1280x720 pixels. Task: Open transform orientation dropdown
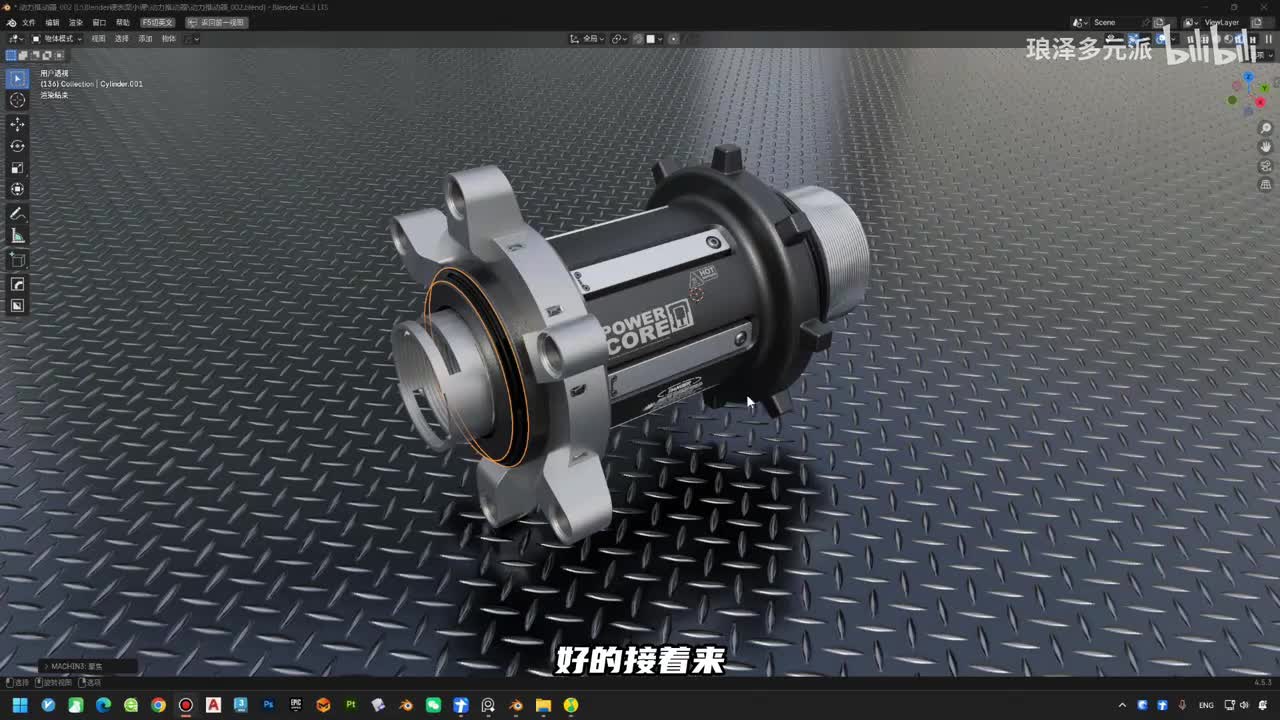point(587,39)
